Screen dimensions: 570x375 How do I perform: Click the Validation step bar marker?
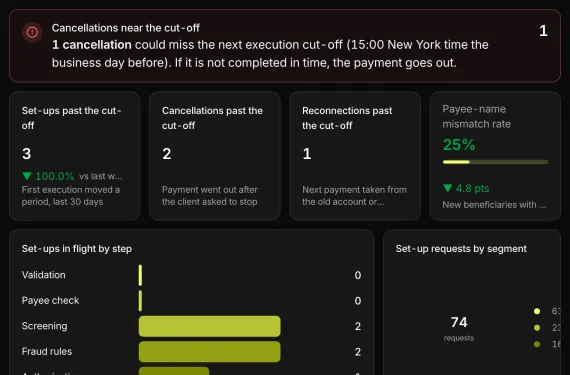coord(140,275)
